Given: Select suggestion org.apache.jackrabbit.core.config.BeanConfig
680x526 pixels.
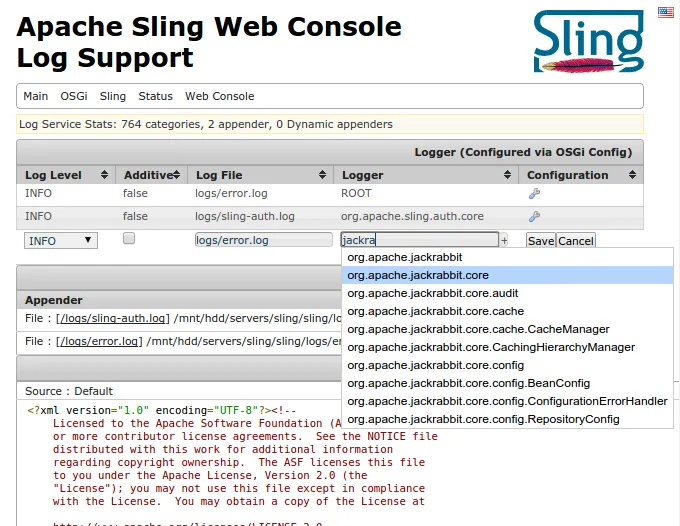Looking at the screenshot, I should (507, 383).
